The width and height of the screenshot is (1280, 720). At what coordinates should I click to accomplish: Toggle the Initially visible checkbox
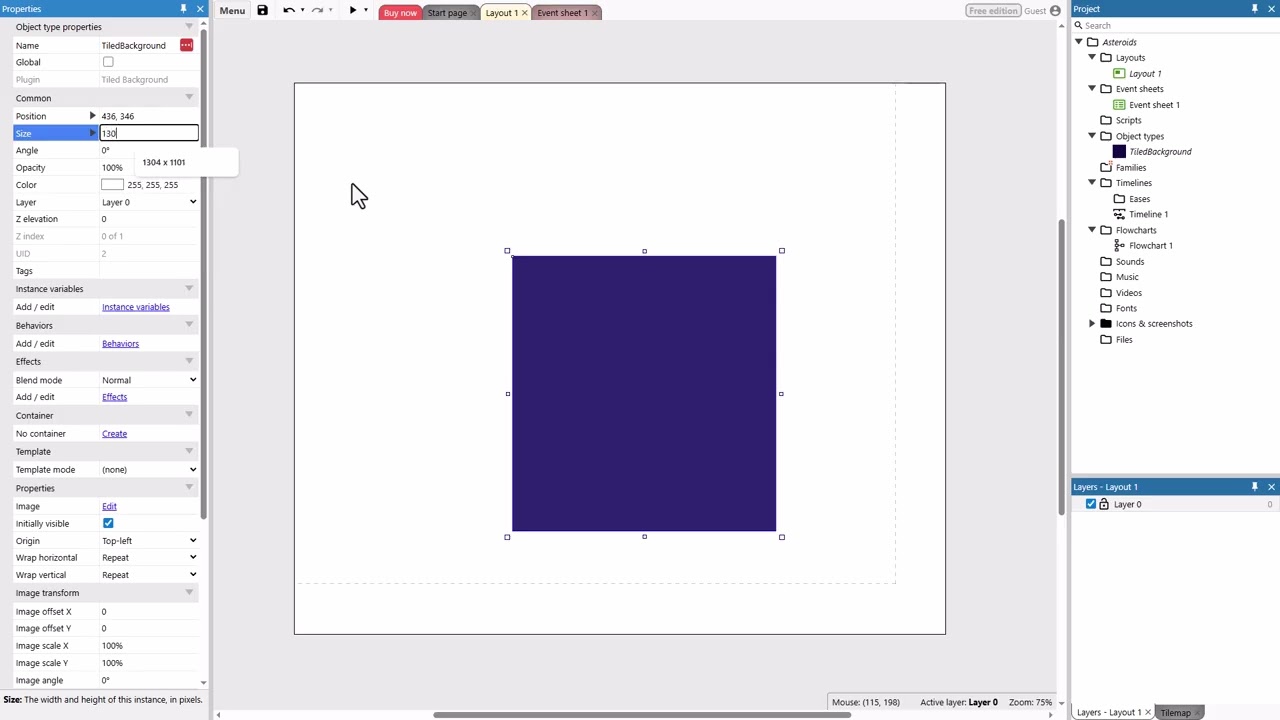108,524
